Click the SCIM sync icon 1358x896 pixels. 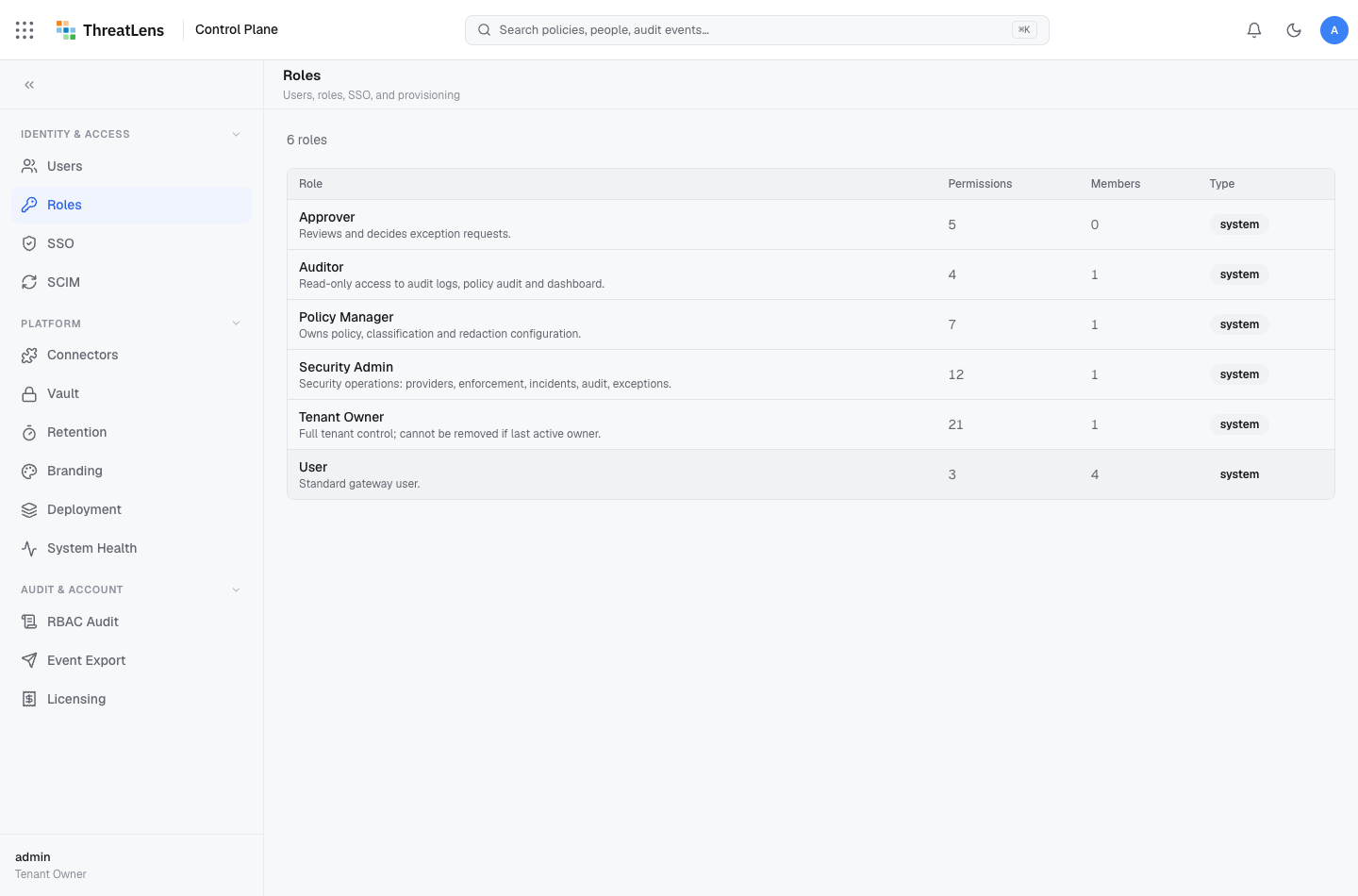pos(29,282)
